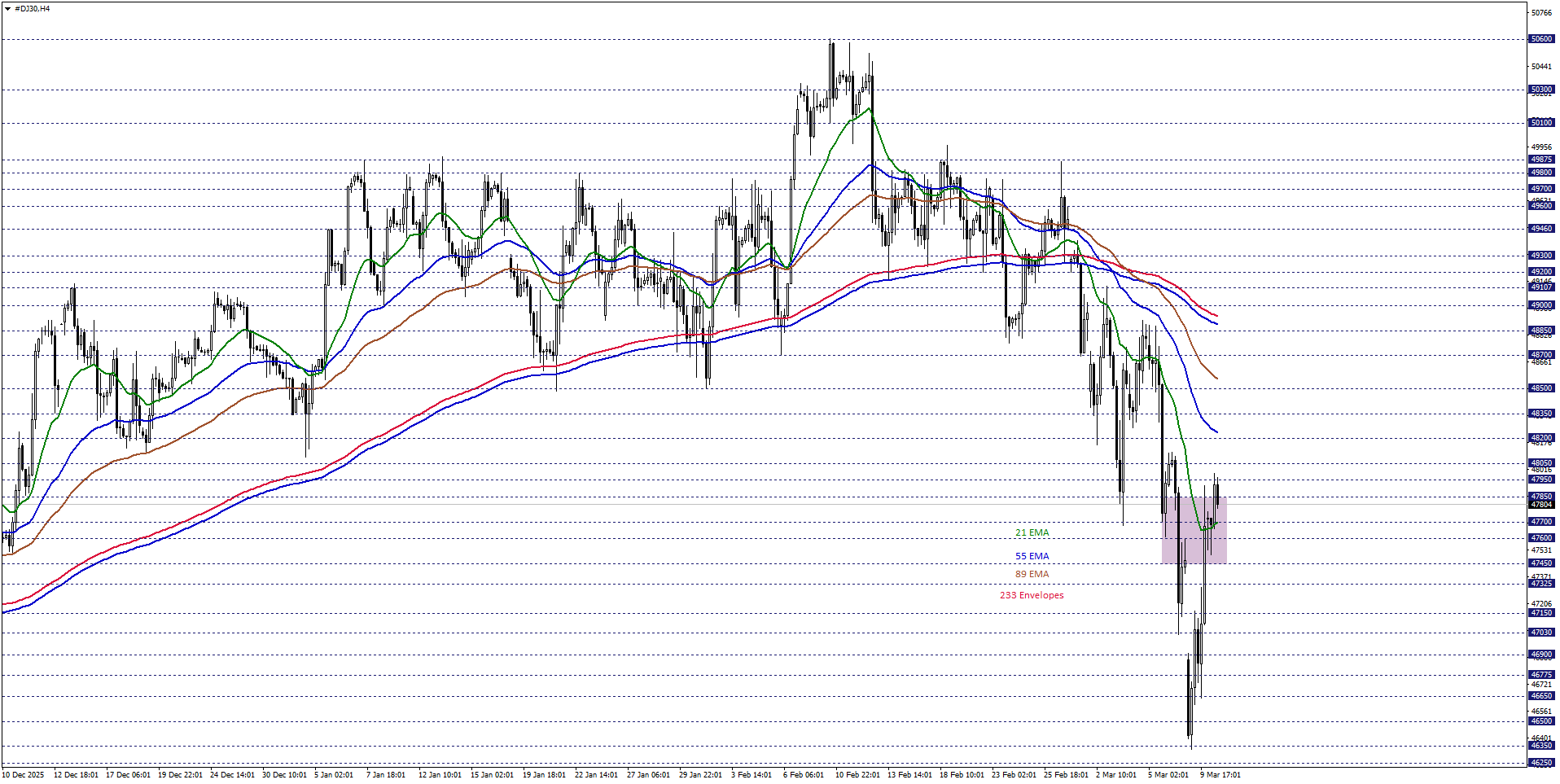Click the 46250 price level label
1560x784 pixels.
(x=1541, y=763)
